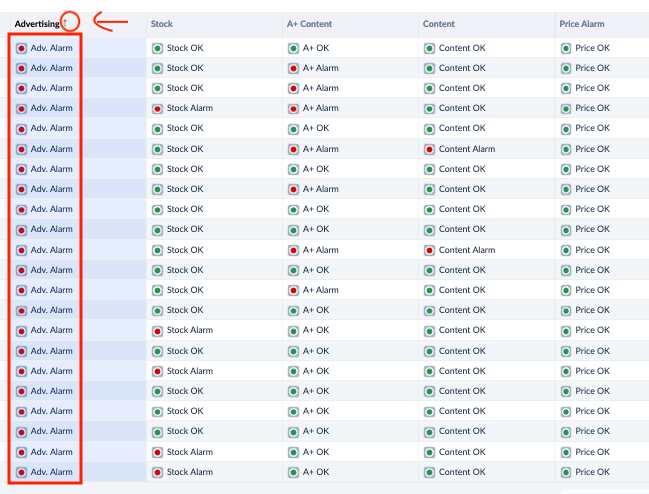Select Price OK in the Stock Alarm, A+ Alarm row

coord(592,108)
